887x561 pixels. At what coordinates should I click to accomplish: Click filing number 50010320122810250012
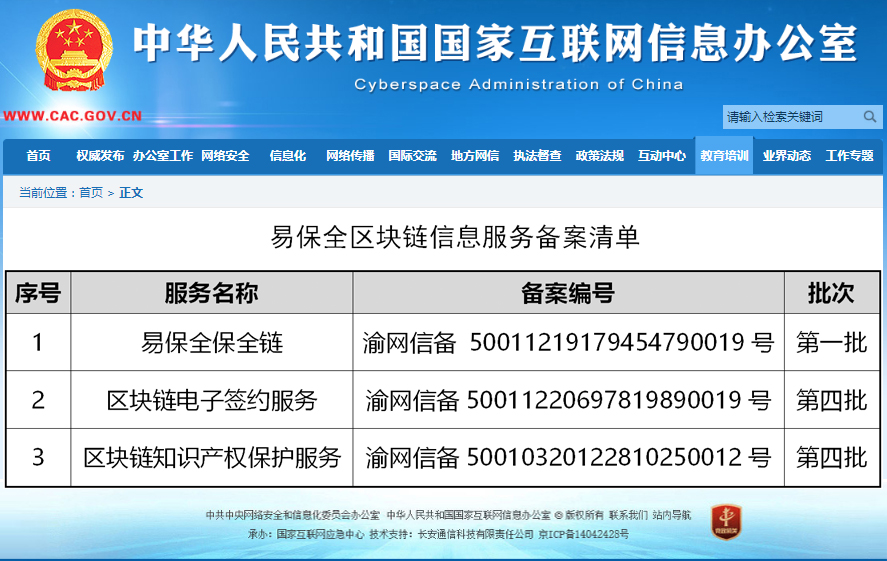pos(604,457)
